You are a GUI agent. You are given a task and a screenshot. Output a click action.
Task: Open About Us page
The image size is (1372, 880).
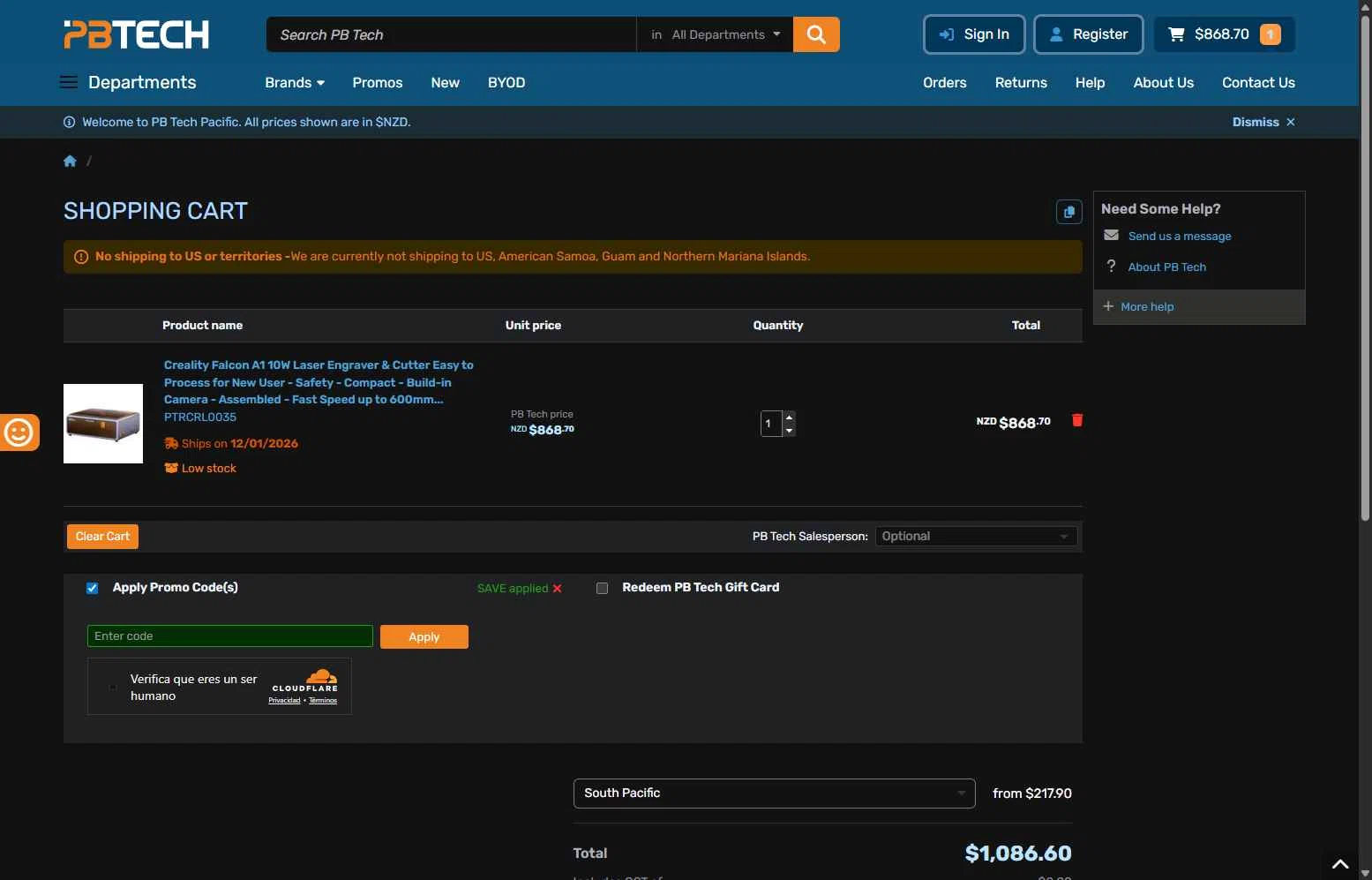tap(1163, 82)
